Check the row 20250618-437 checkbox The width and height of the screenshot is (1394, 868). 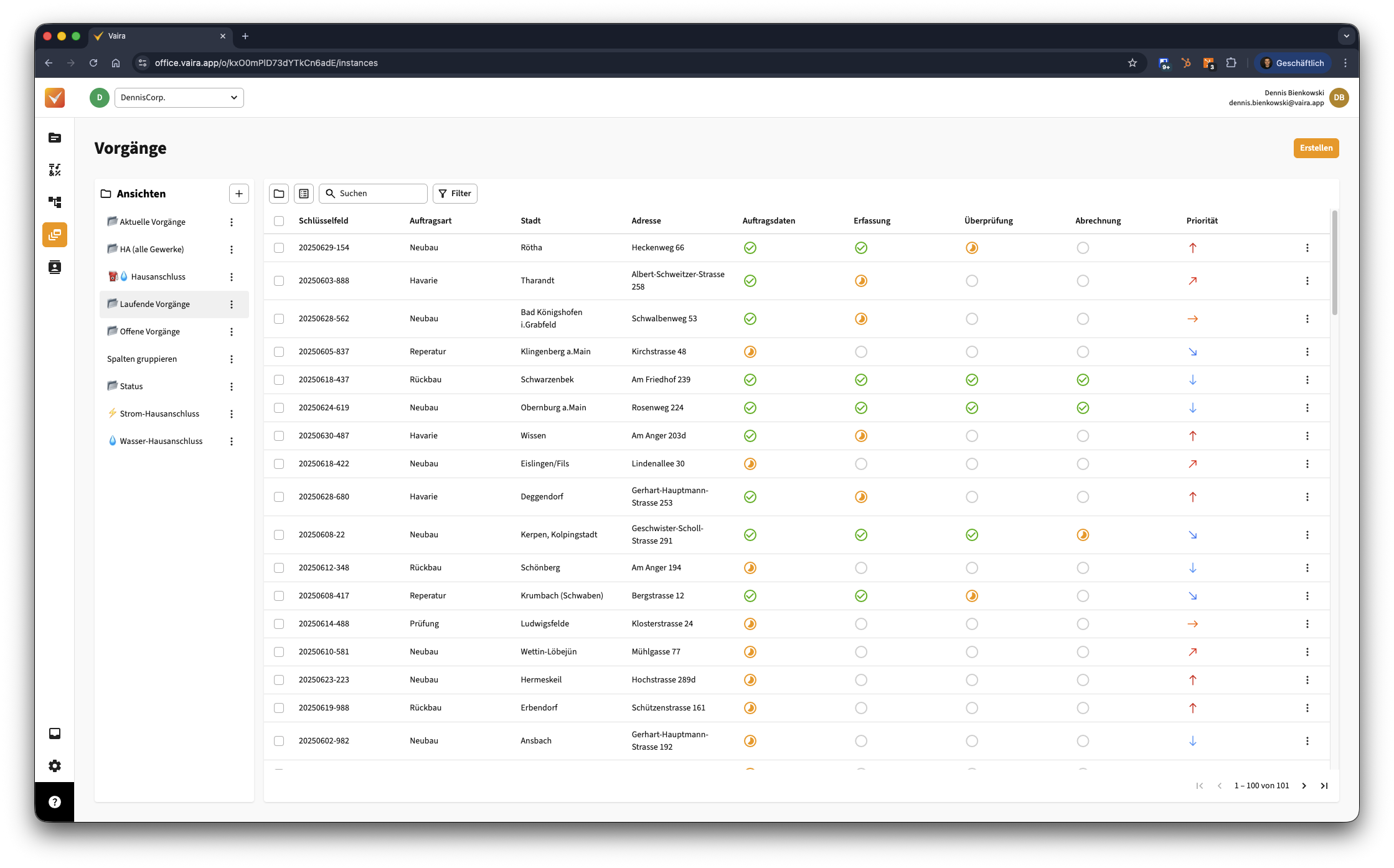[x=279, y=380]
